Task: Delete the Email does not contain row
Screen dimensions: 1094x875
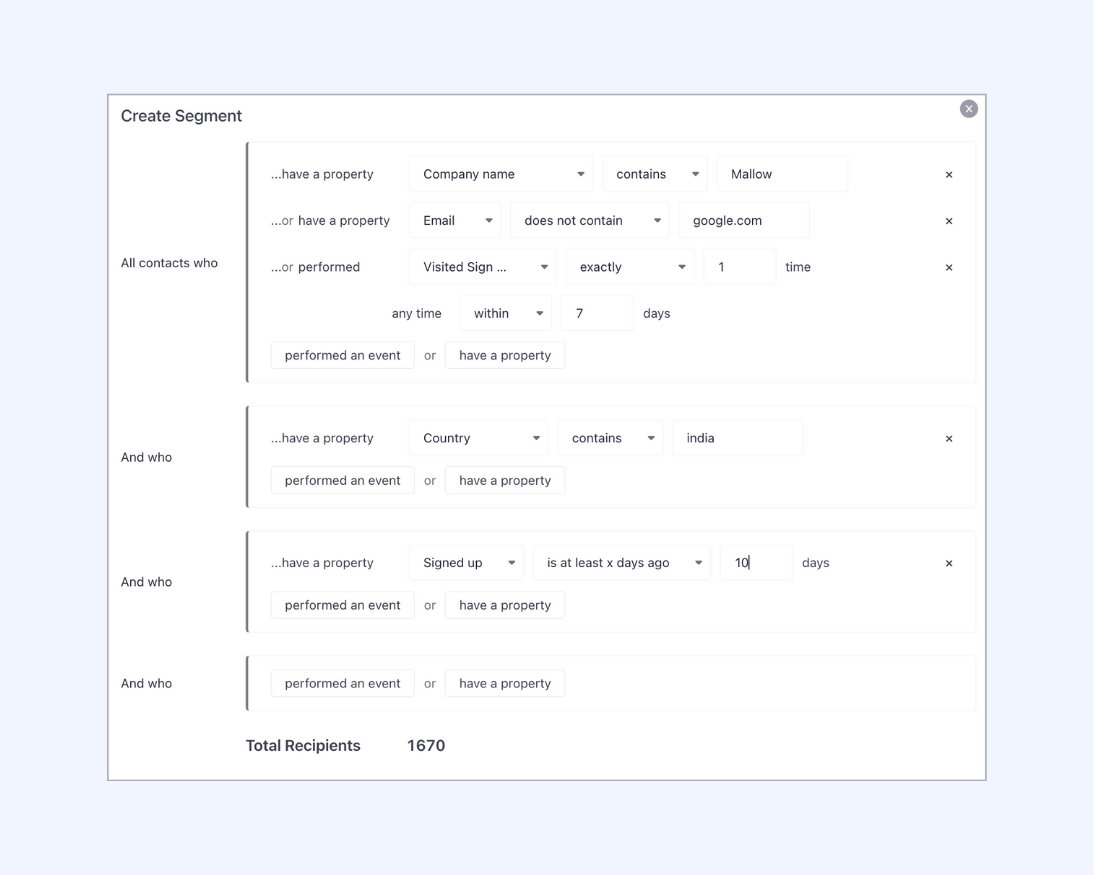Action: 949,221
